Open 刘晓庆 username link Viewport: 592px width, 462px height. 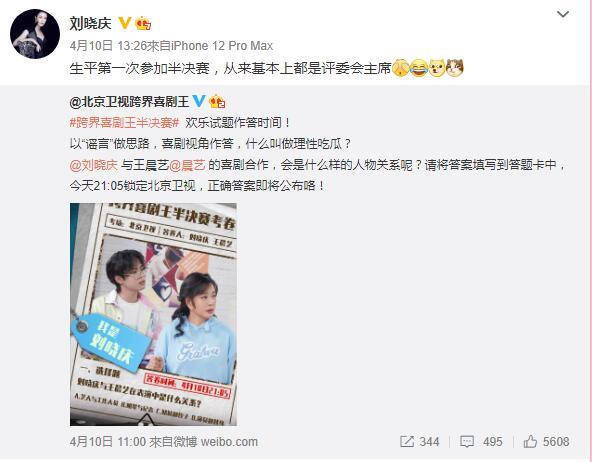[91, 23]
